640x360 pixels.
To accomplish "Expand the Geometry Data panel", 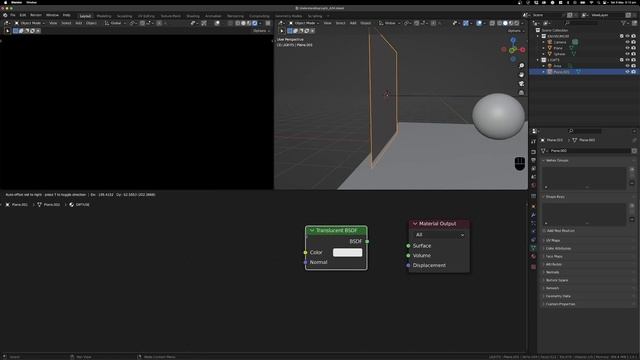I will coord(587,296).
